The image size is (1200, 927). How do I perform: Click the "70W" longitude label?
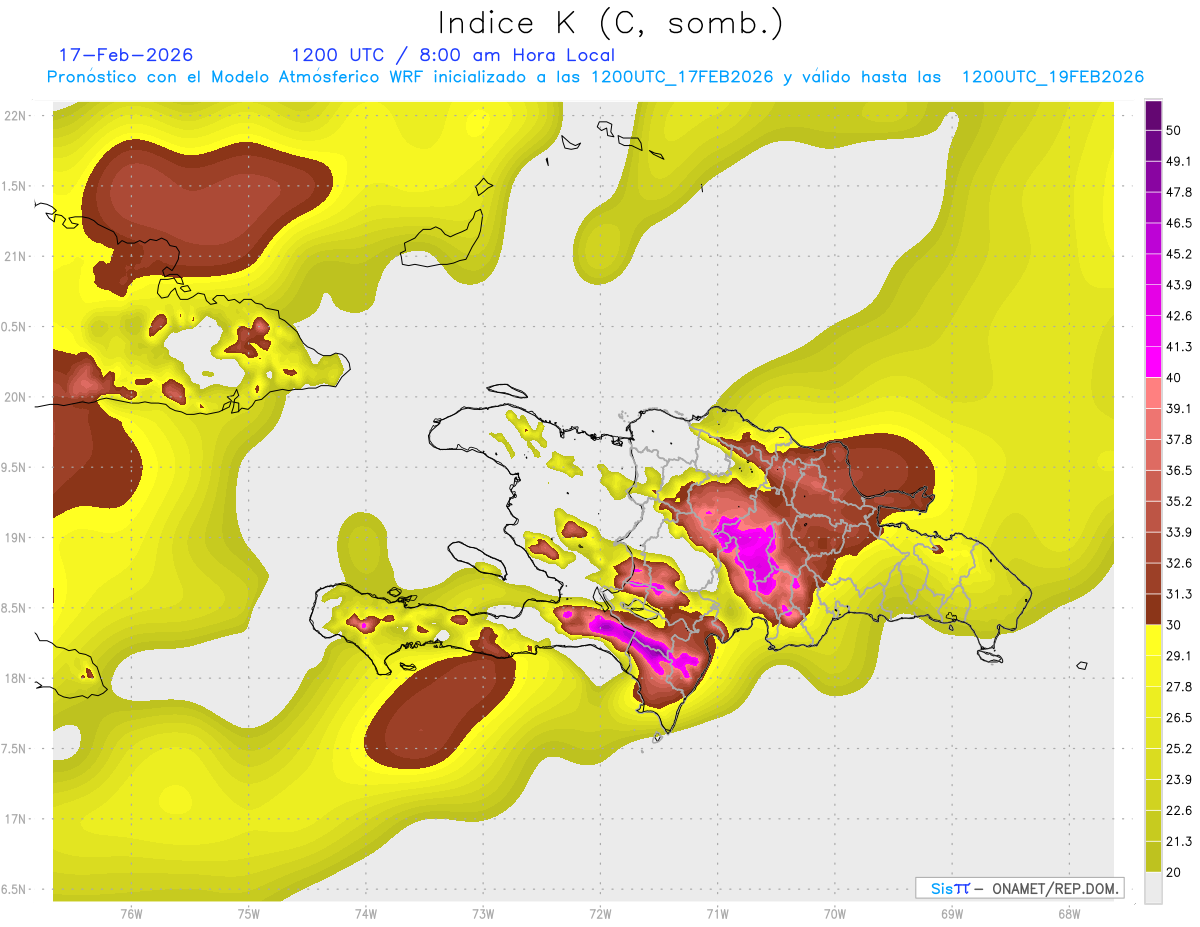[835, 914]
